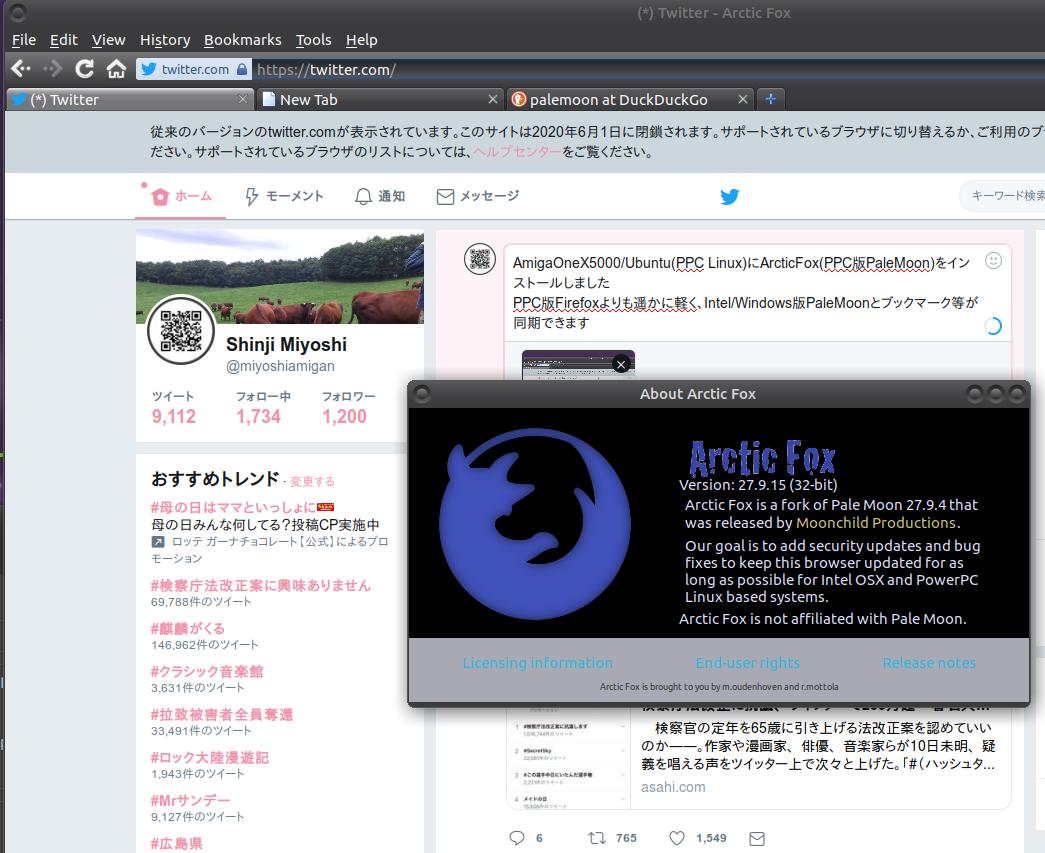
Task: Open trend #Mrサンデー
Action: (x=191, y=800)
